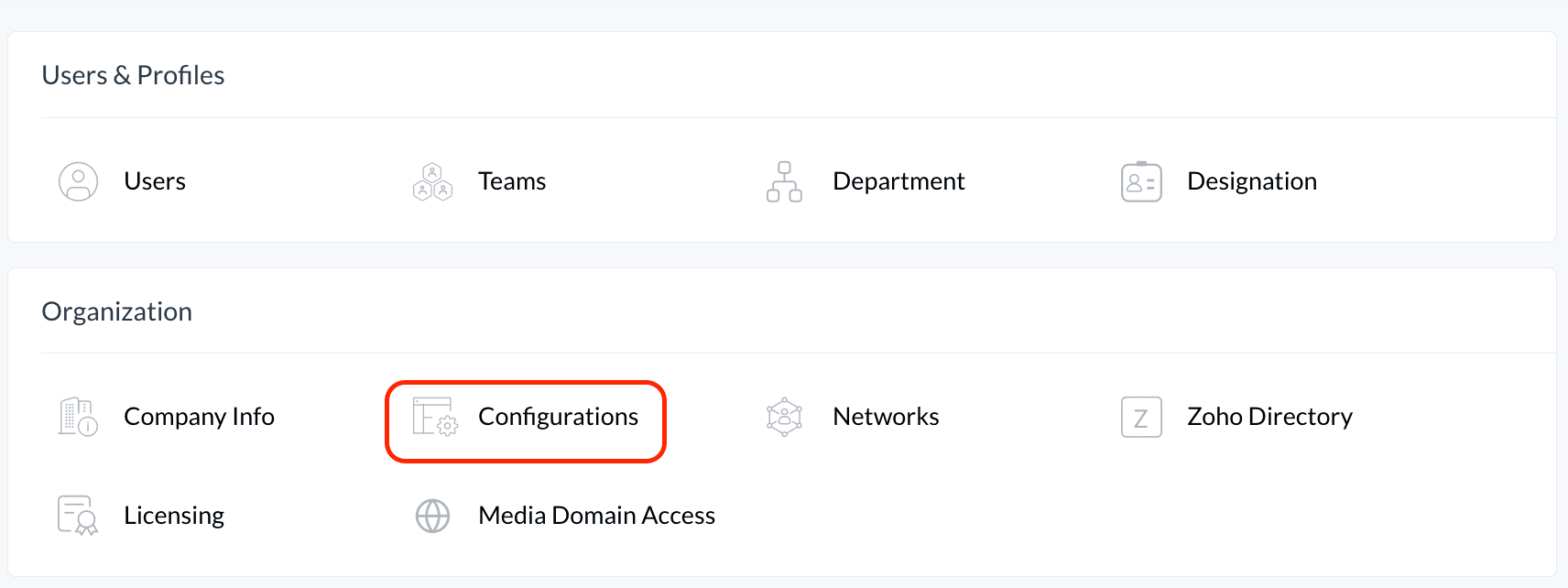Select the Department hierarchy icon
The width and height of the screenshot is (1568, 588).
(784, 181)
